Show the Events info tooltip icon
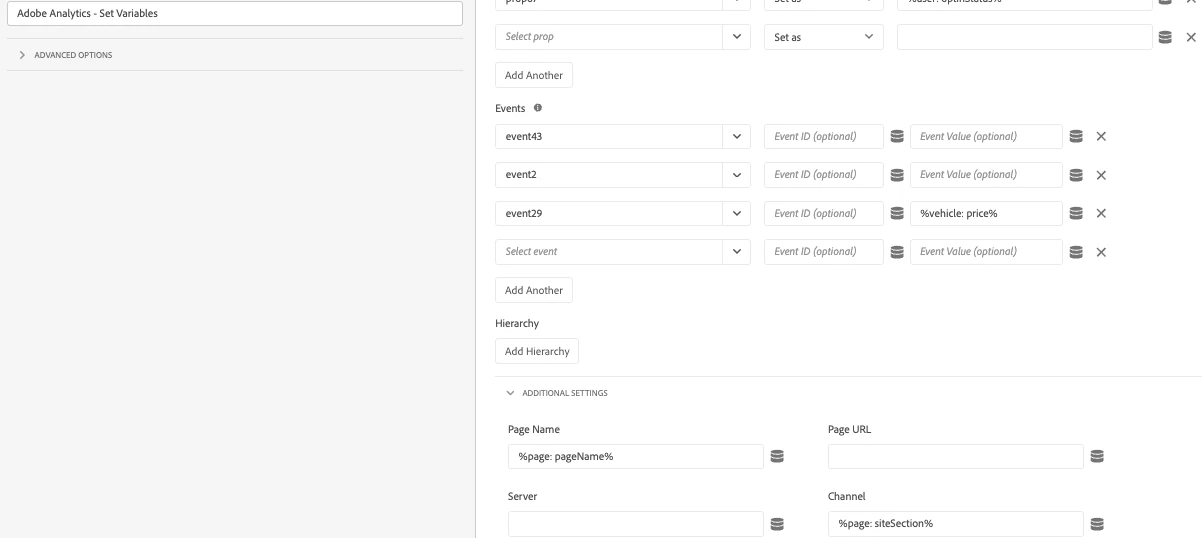The image size is (1202, 538). (538, 108)
